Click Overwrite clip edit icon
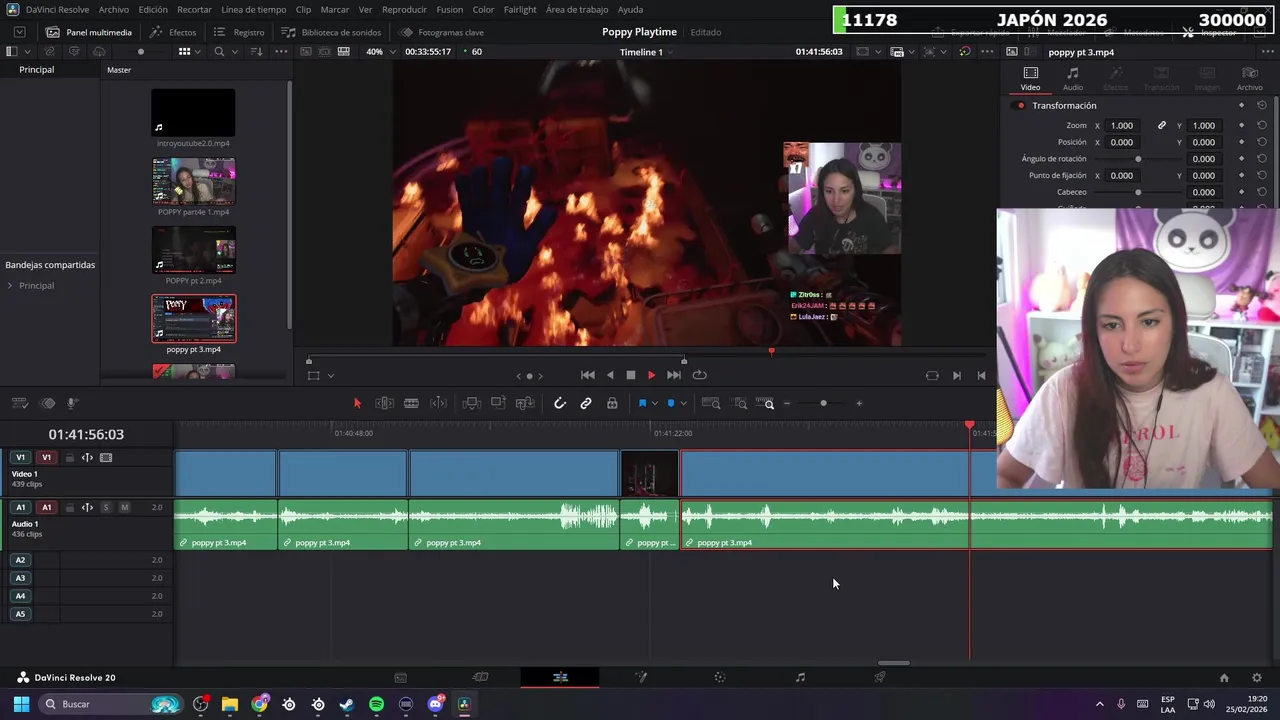1280x720 pixels. (x=498, y=403)
